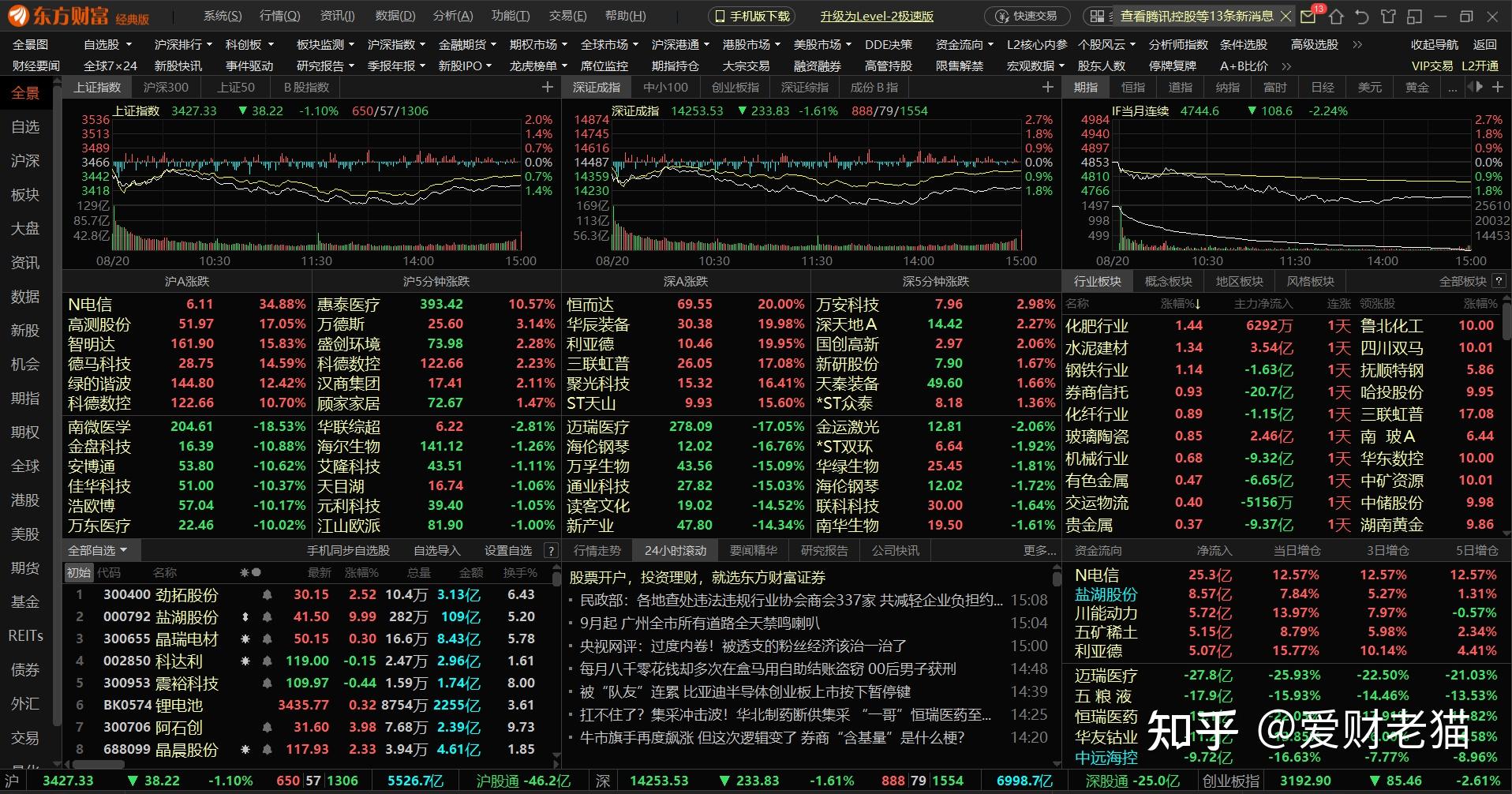Open the 系统(S) menu
Viewport: 1512px width, 794px height.
click(x=223, y=16)
